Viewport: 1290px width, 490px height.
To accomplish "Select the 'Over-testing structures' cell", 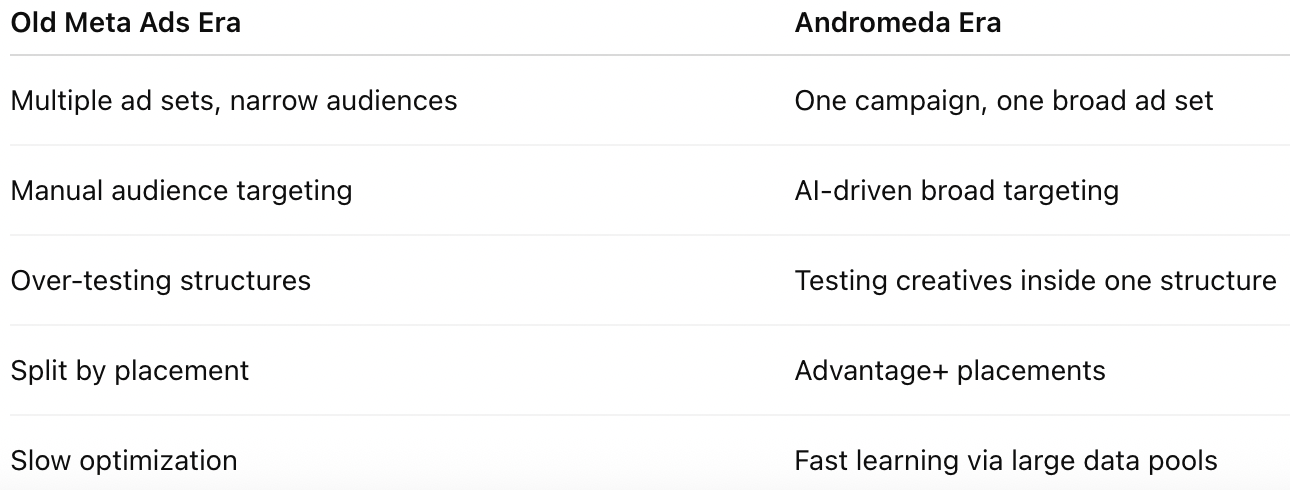I will coord(161,280).
